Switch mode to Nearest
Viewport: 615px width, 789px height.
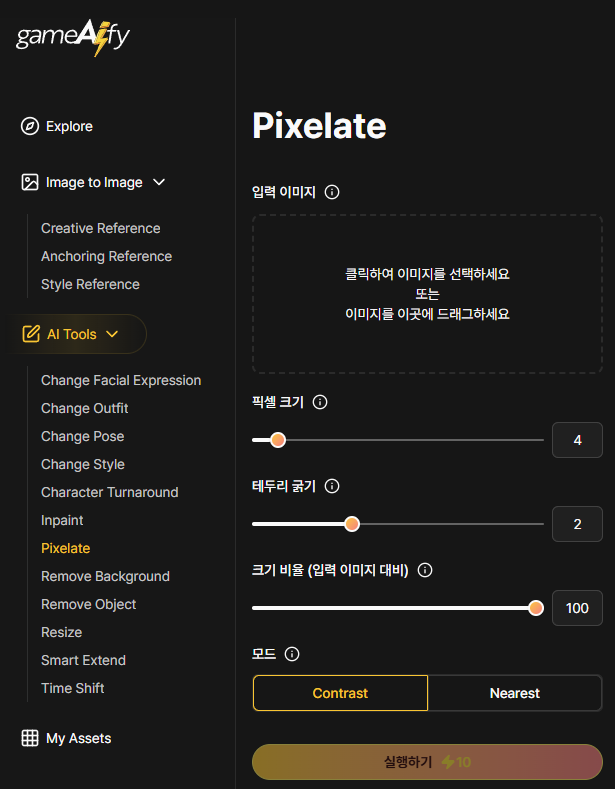[x=515, y=693]
